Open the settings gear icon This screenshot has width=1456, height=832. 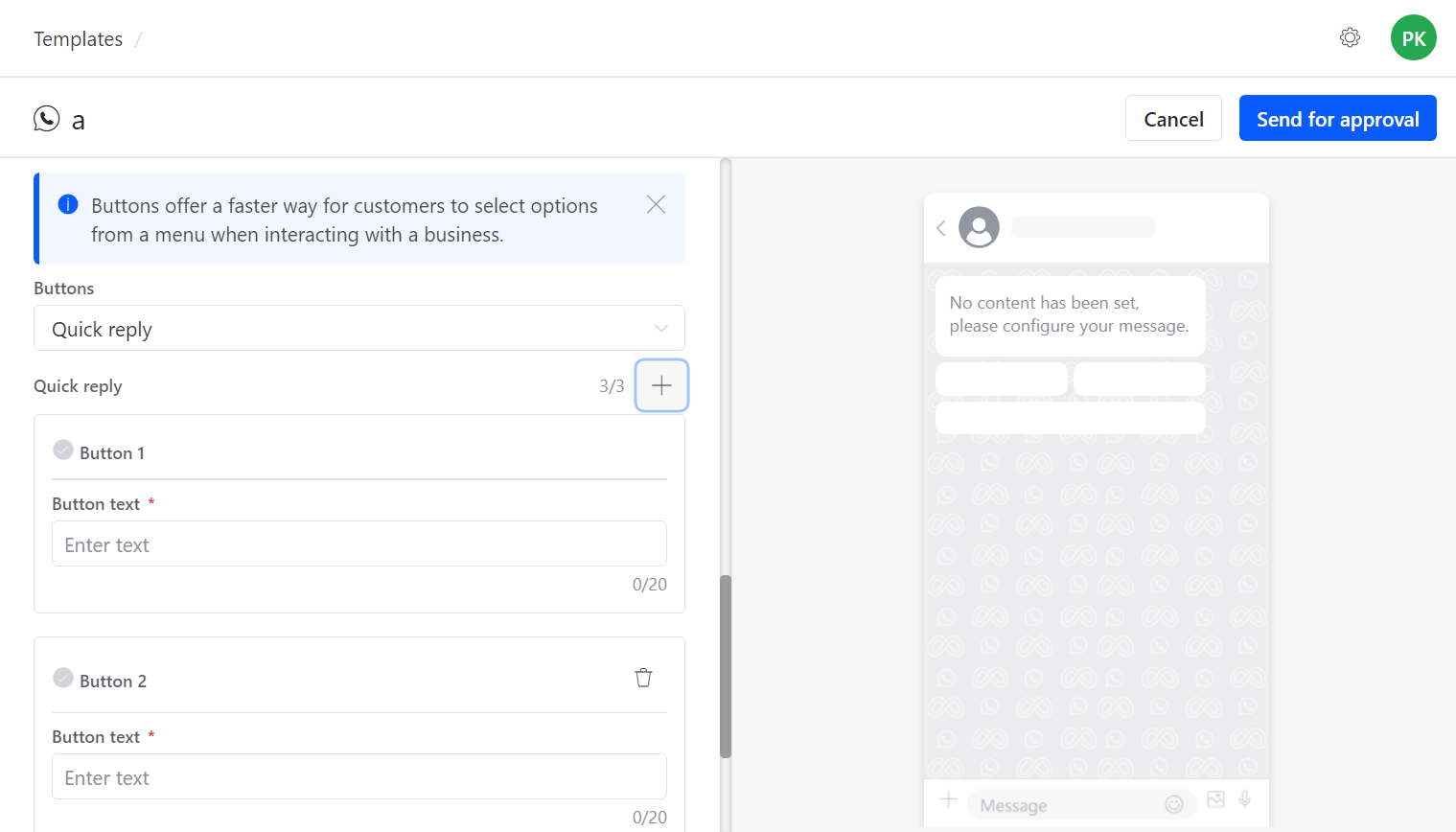pos(1350,37)
